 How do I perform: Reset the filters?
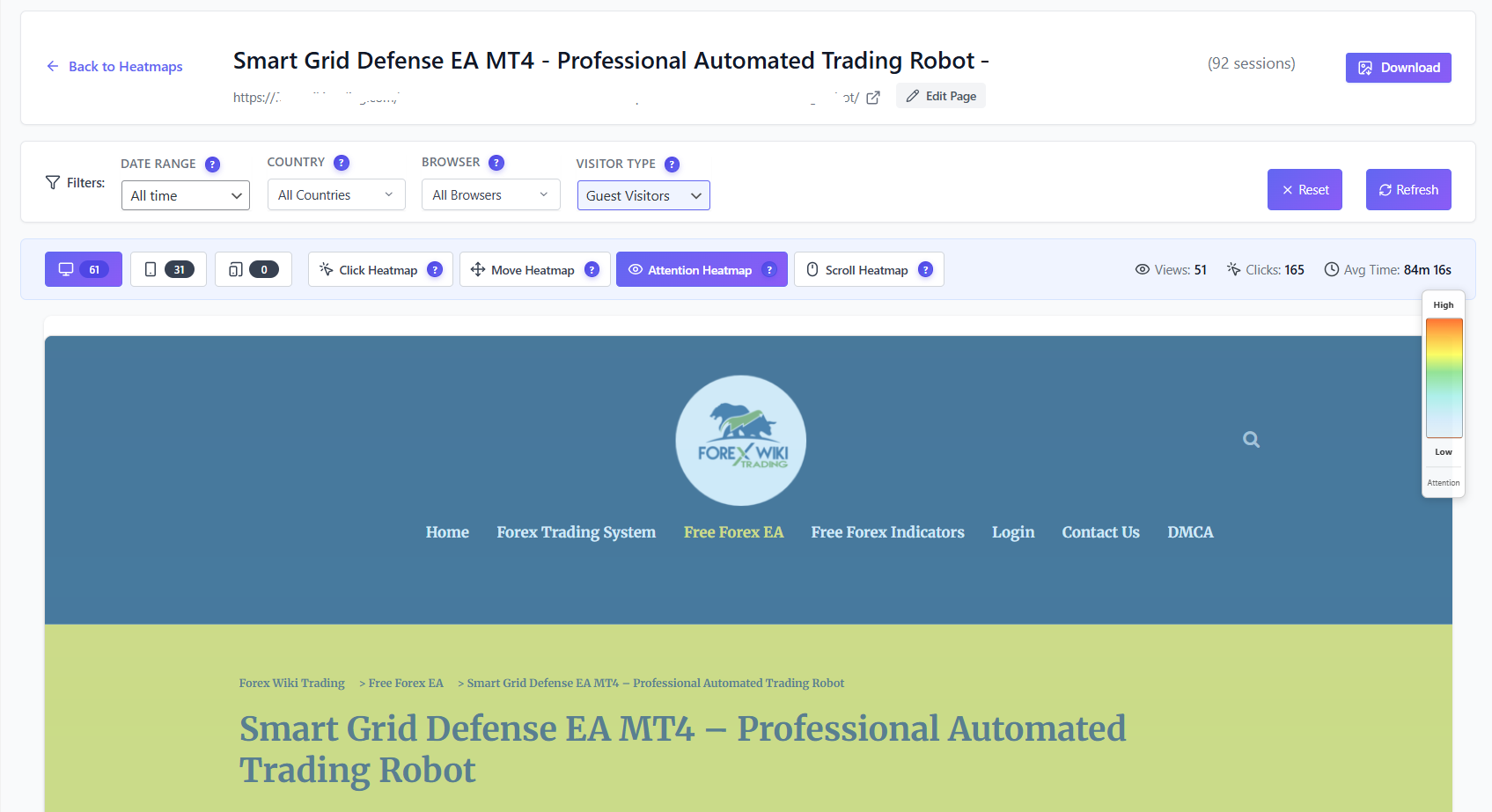click(x=1305, y=190)
